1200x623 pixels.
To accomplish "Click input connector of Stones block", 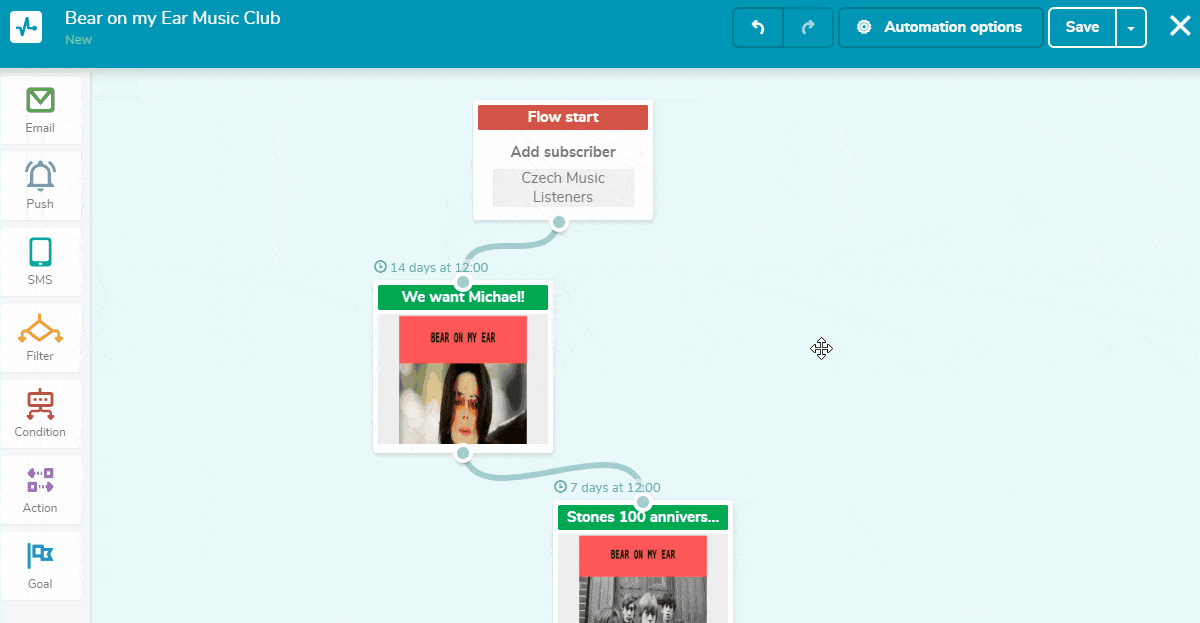I will tap(643, 503).
